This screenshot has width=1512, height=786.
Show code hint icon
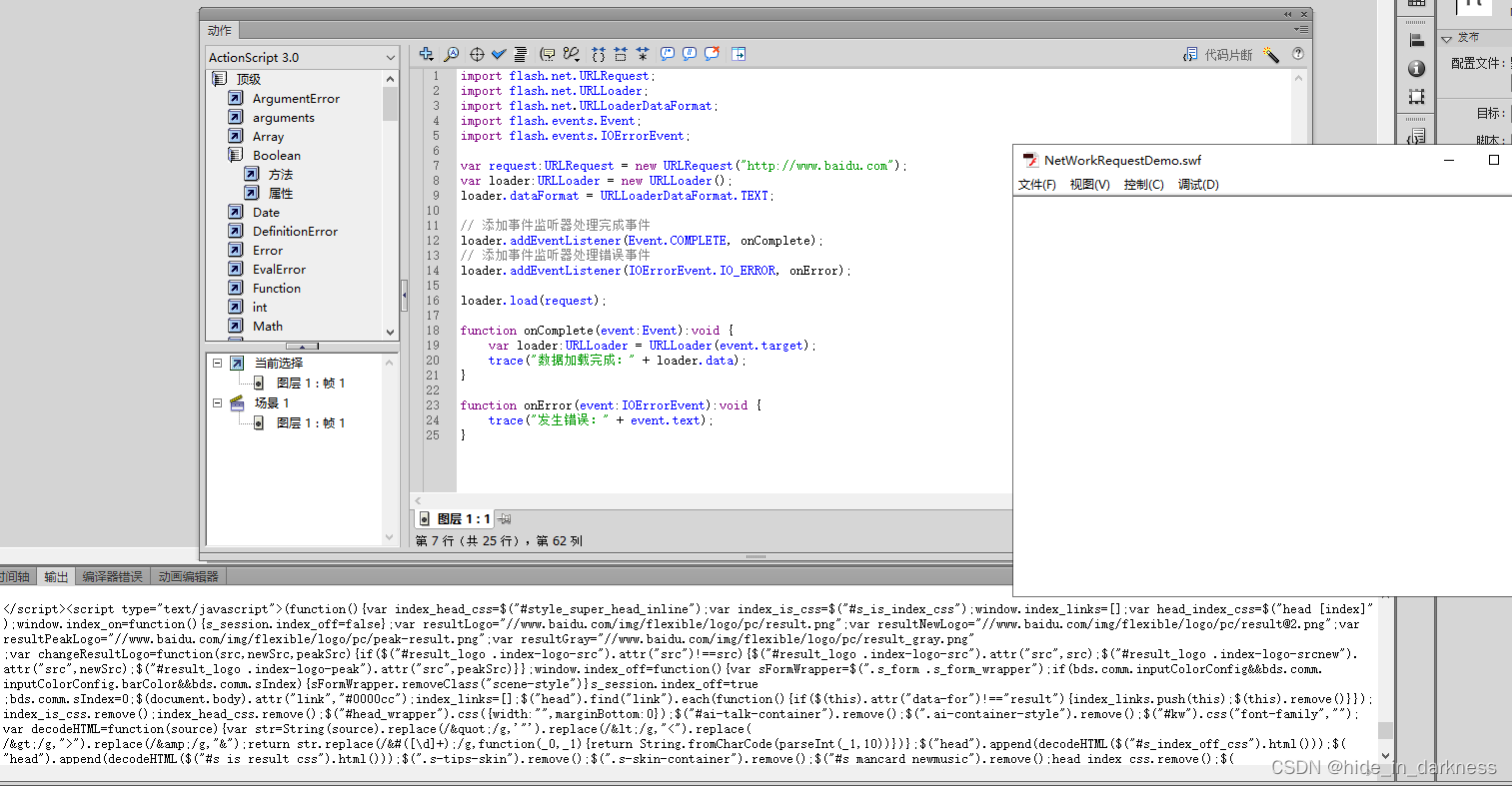point(548,54)
